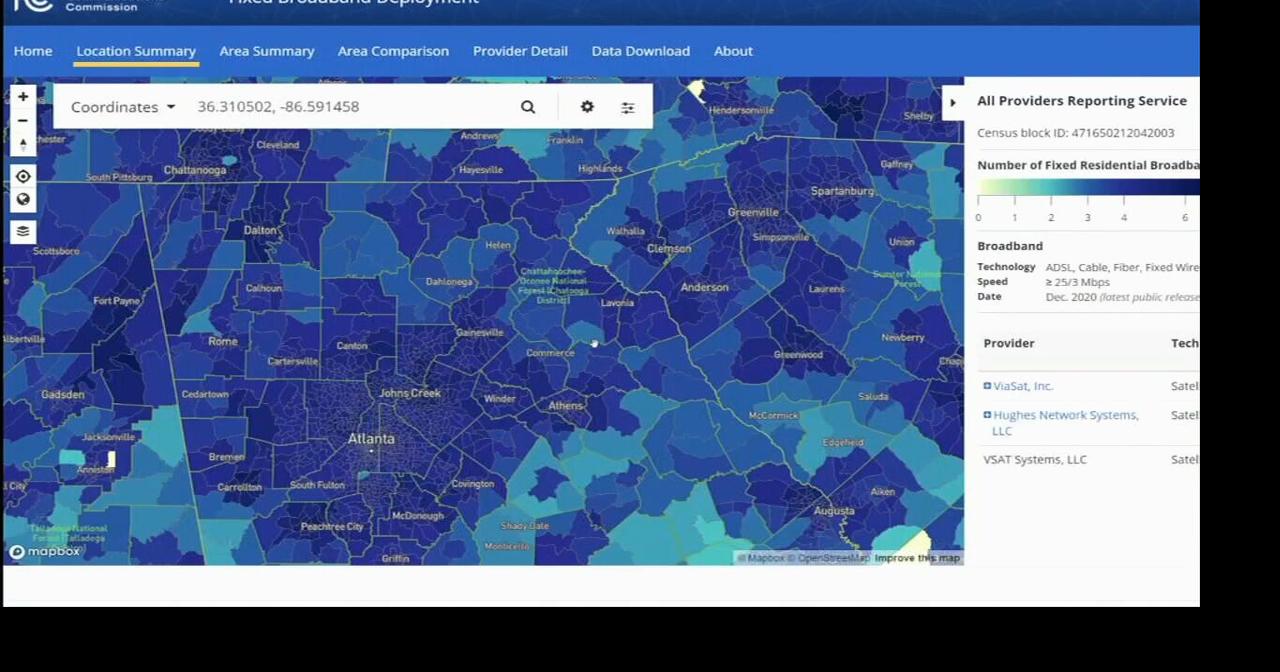Open settings gear in search bar
The image size is (1280, 672).
click(x=587, y=107)
